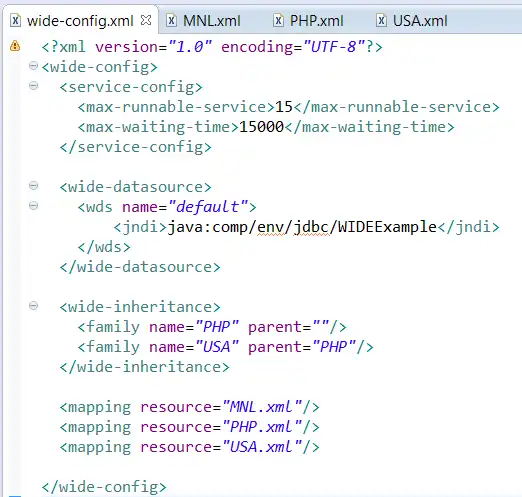Click family line with name="USA" parent="PHP"

pyautogui.click(x=226, y=347)
